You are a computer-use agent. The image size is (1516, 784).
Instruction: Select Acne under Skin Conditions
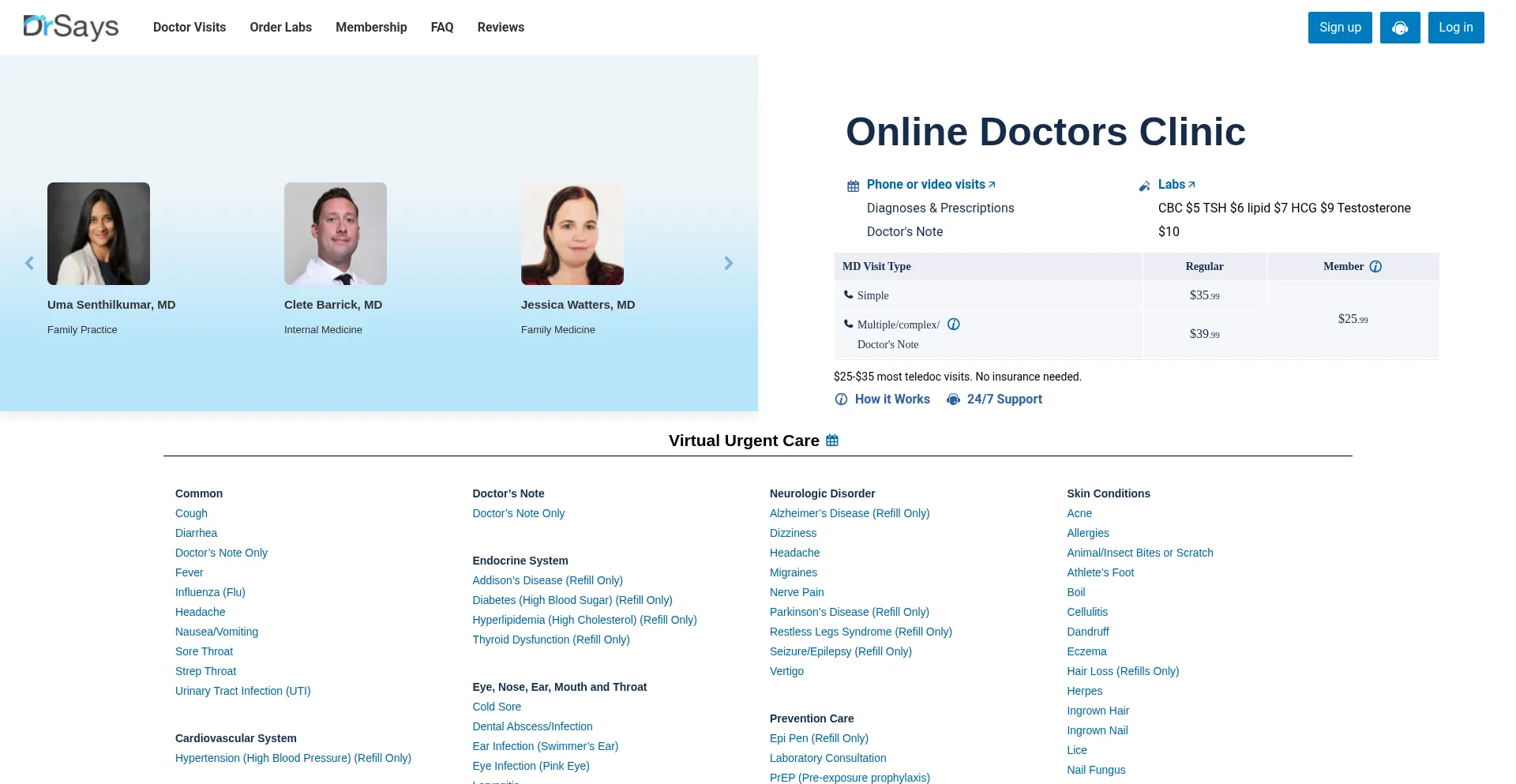[1079, 513]
